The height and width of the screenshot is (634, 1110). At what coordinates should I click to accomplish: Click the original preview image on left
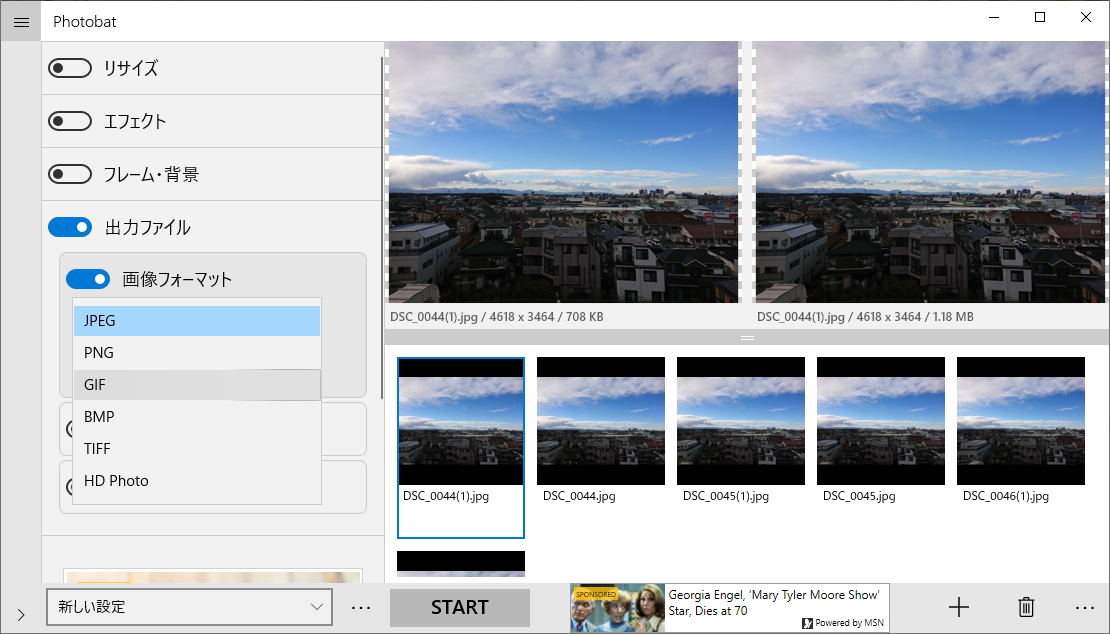click(563, 172)
